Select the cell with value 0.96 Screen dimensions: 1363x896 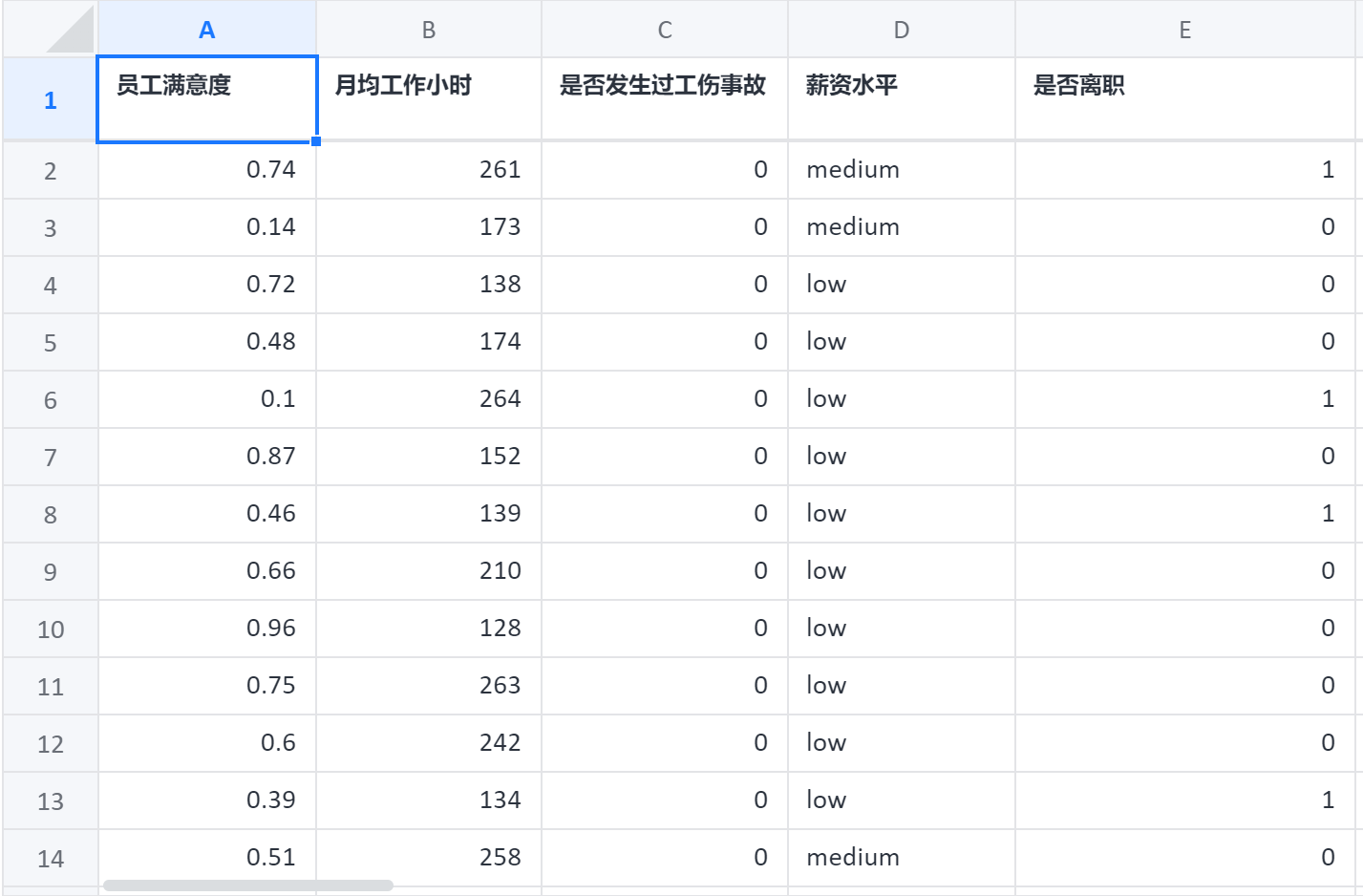pyautogui.click(x=206, y=629)
